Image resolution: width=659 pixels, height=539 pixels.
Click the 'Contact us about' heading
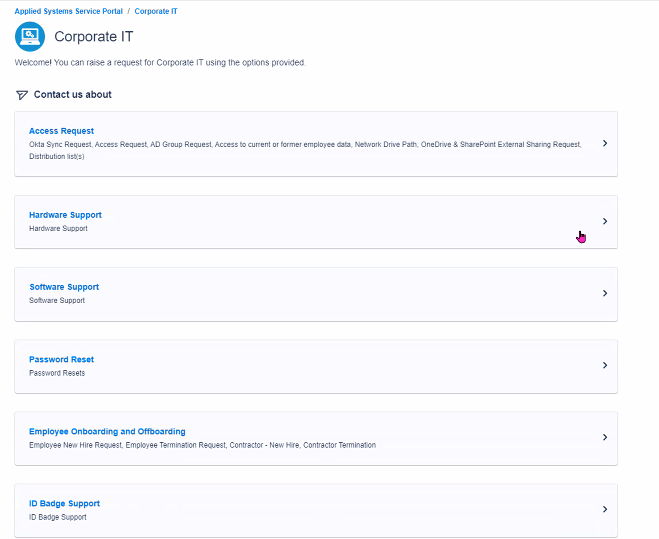point(73,95)
